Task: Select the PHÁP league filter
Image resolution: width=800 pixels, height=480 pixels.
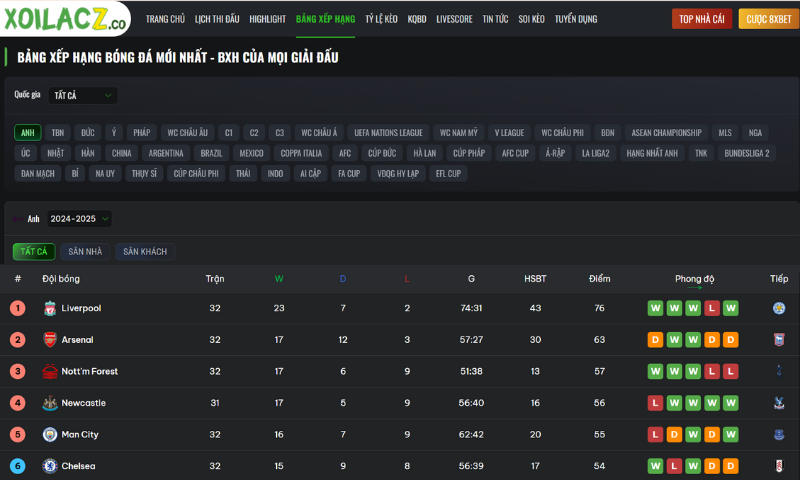Action: click(x=142, y=133)
